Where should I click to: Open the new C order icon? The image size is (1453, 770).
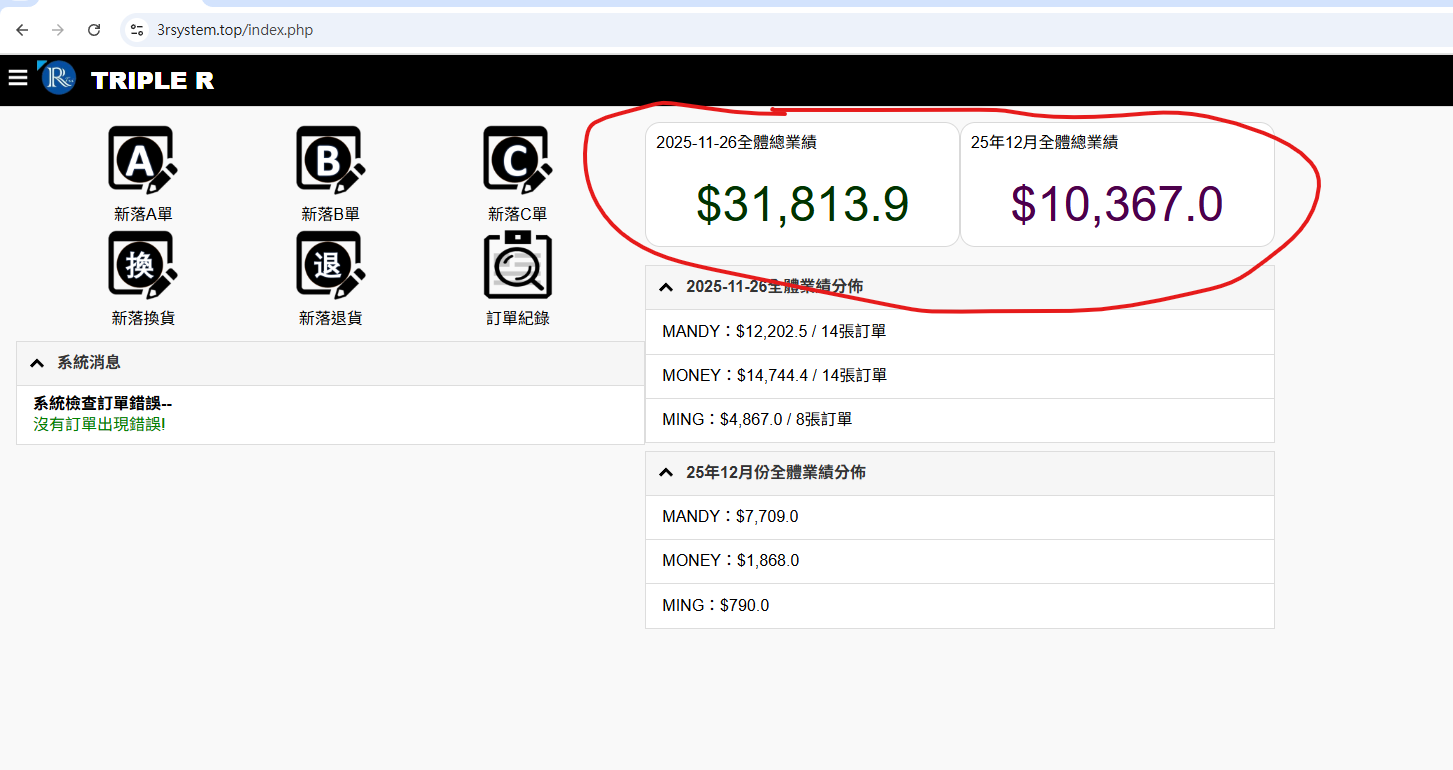click(x=517, y=160)
